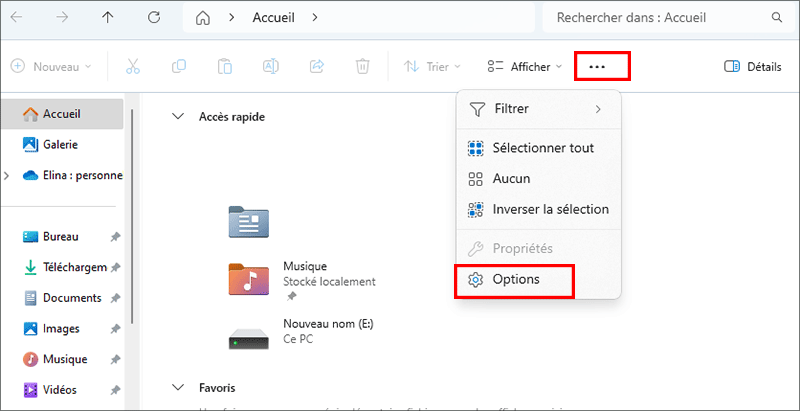Choose Propriétés in the menu
Screen dimensions: 800x411
pos(538,249)
